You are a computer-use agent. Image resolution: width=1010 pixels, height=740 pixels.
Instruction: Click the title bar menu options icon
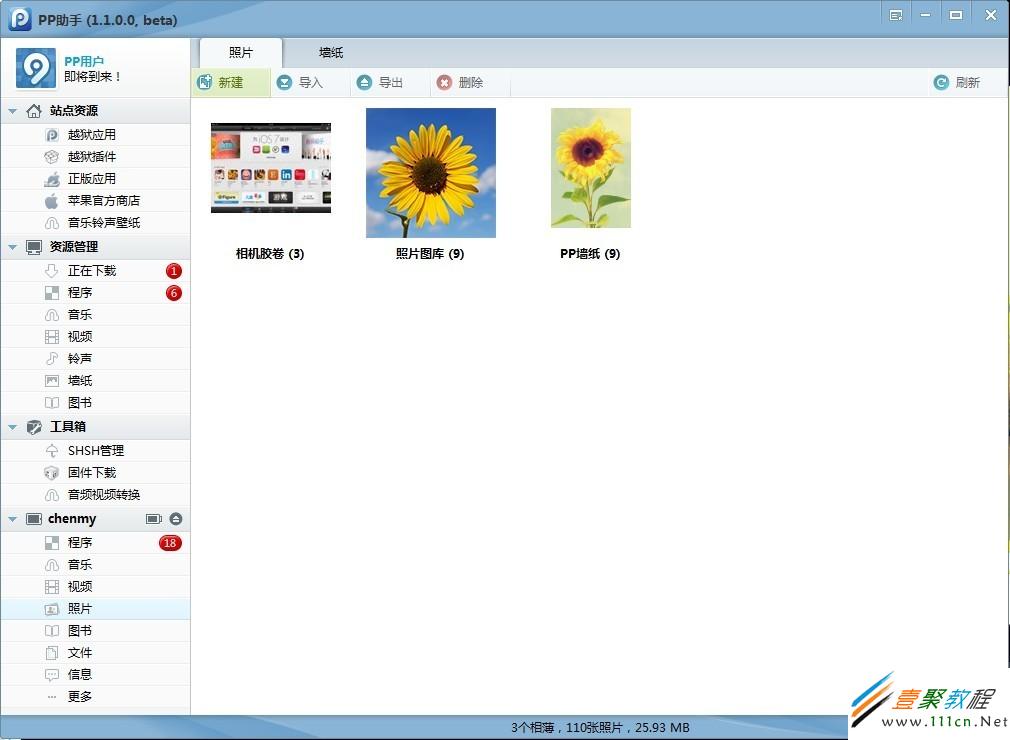tap(895, 15)
